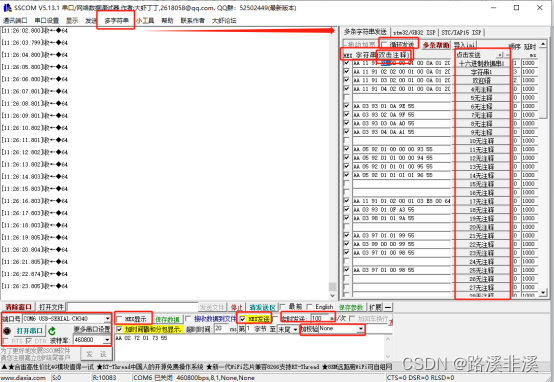Switch to the stm32/GD32 ISP tab

click(414, 33)
